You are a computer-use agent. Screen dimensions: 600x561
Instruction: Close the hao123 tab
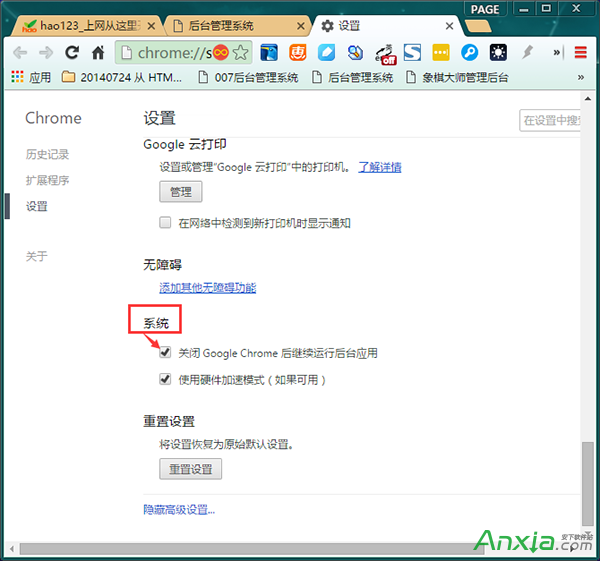(152, 26)
